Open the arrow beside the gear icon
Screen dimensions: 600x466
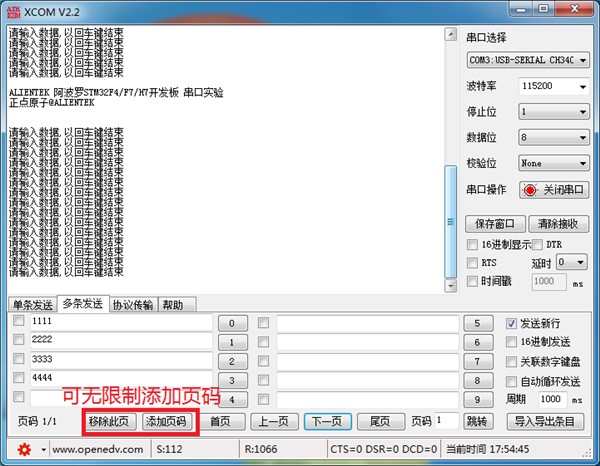[43, 450]
